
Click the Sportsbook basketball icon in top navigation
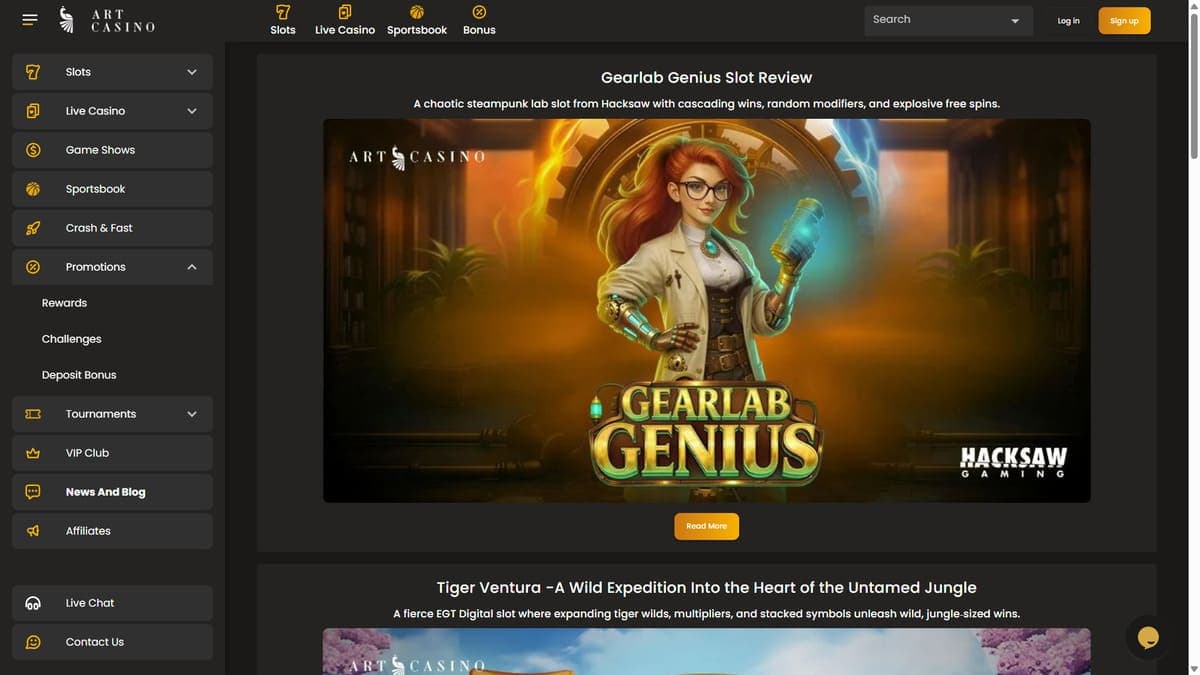point(417,12)
